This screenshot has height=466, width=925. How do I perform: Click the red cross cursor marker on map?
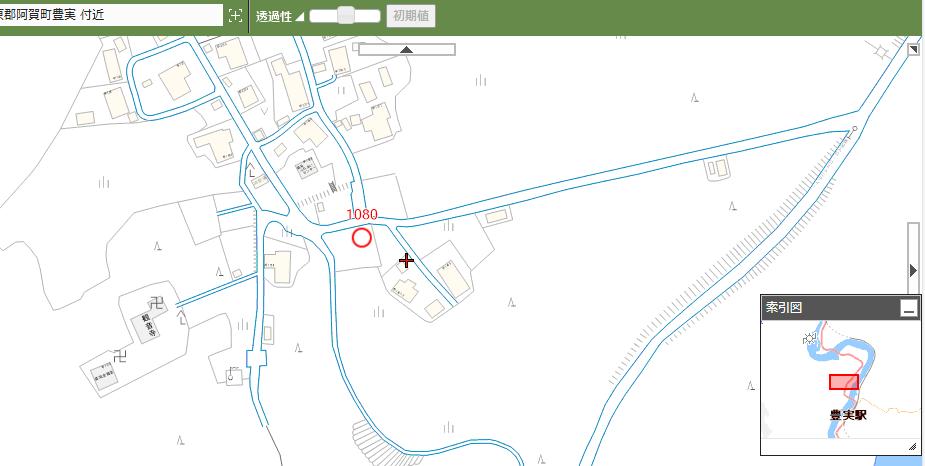[406, 261]
